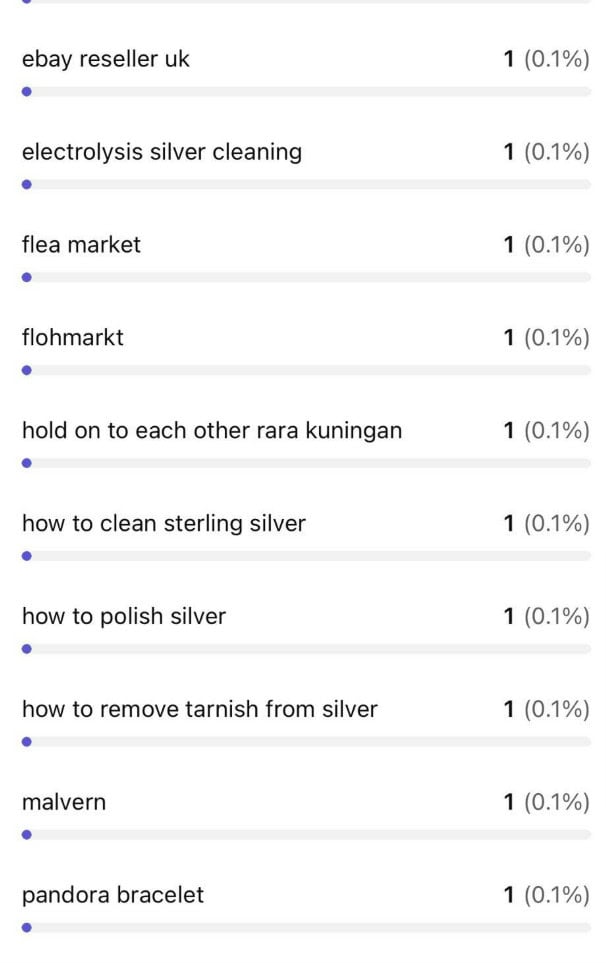Click the blue dot under "malvern"
The width and height of the screenshot is (606, 963).
tap(26, 834)
